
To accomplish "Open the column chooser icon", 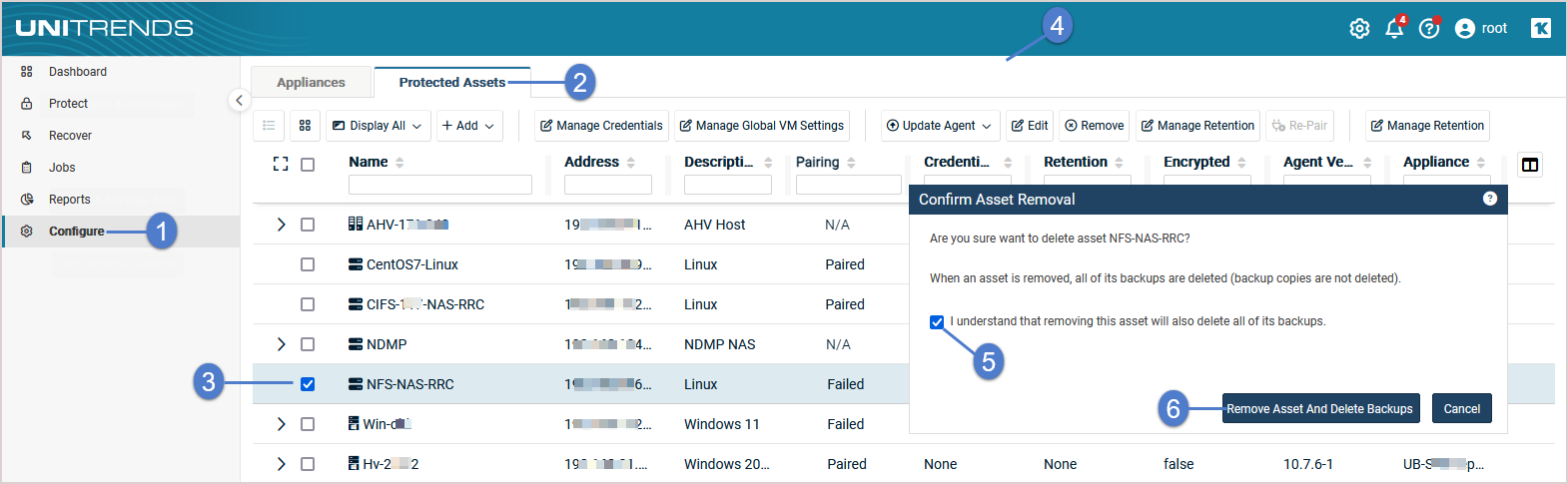I will pos(1530,165).
